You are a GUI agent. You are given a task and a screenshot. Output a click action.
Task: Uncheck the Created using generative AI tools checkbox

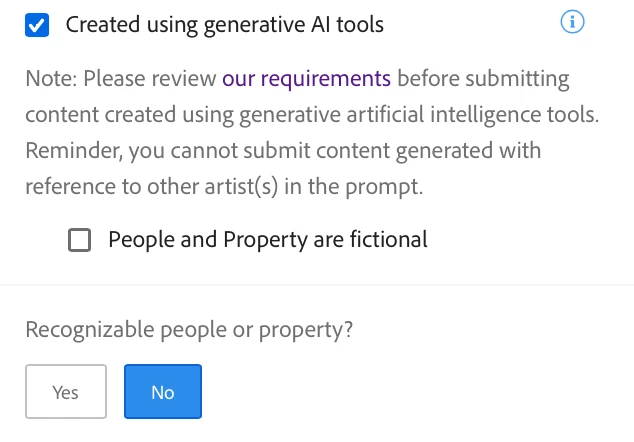[37, 25]
